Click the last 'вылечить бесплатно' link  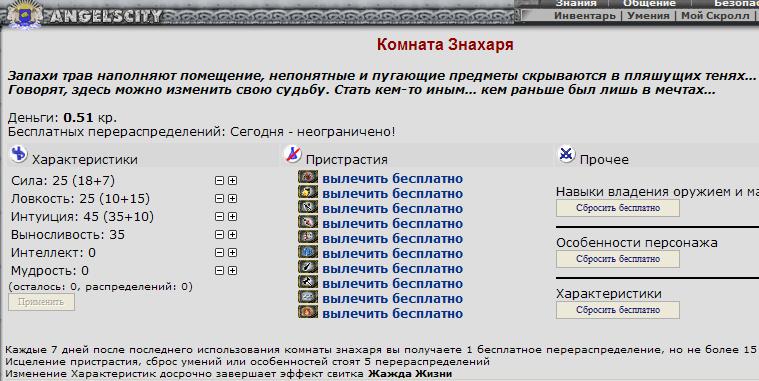(x=393, y=314)
